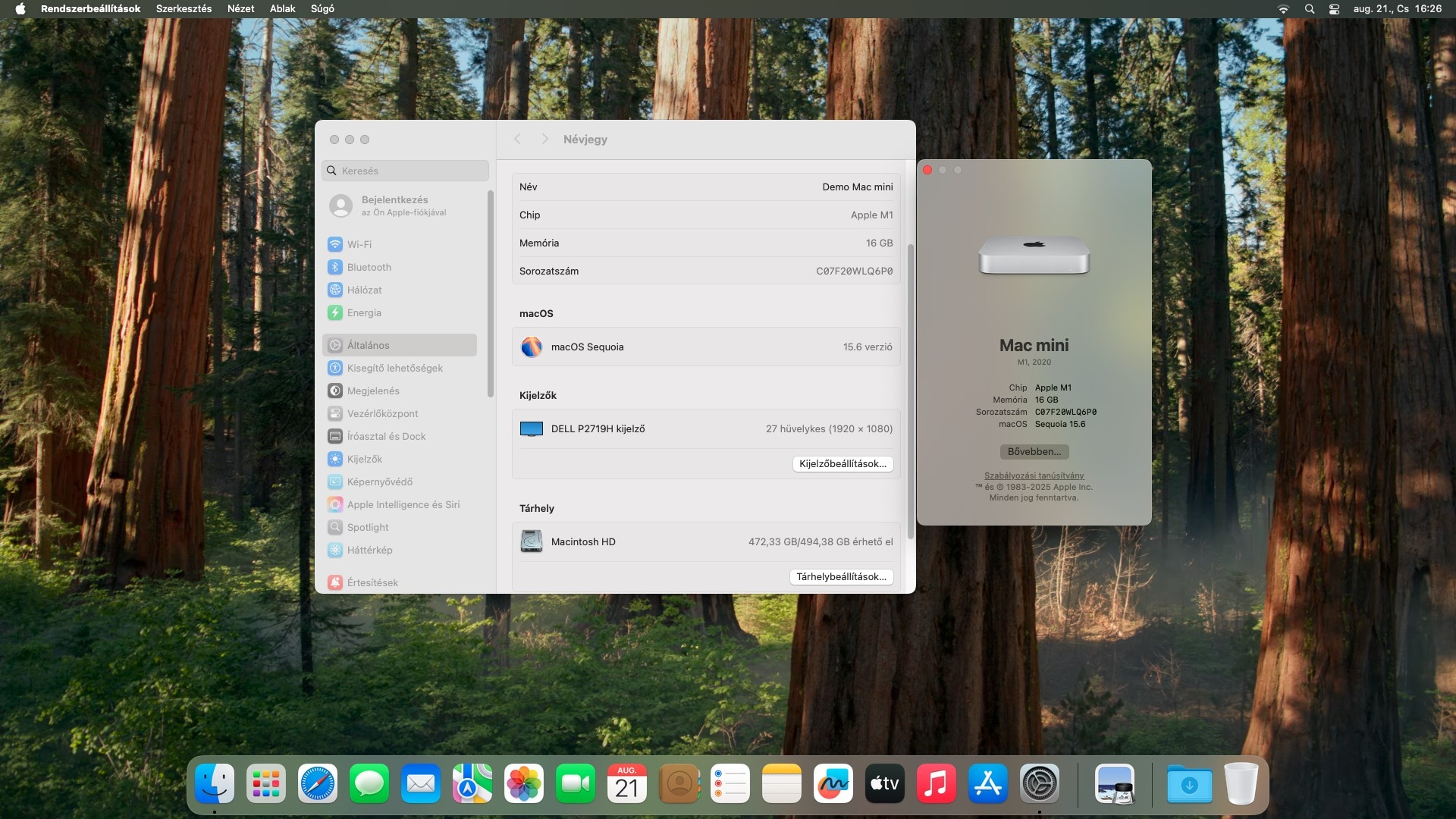Open Bluetooth settings in the sidebar
1456x819 pixels.
(x=369, y=267)
